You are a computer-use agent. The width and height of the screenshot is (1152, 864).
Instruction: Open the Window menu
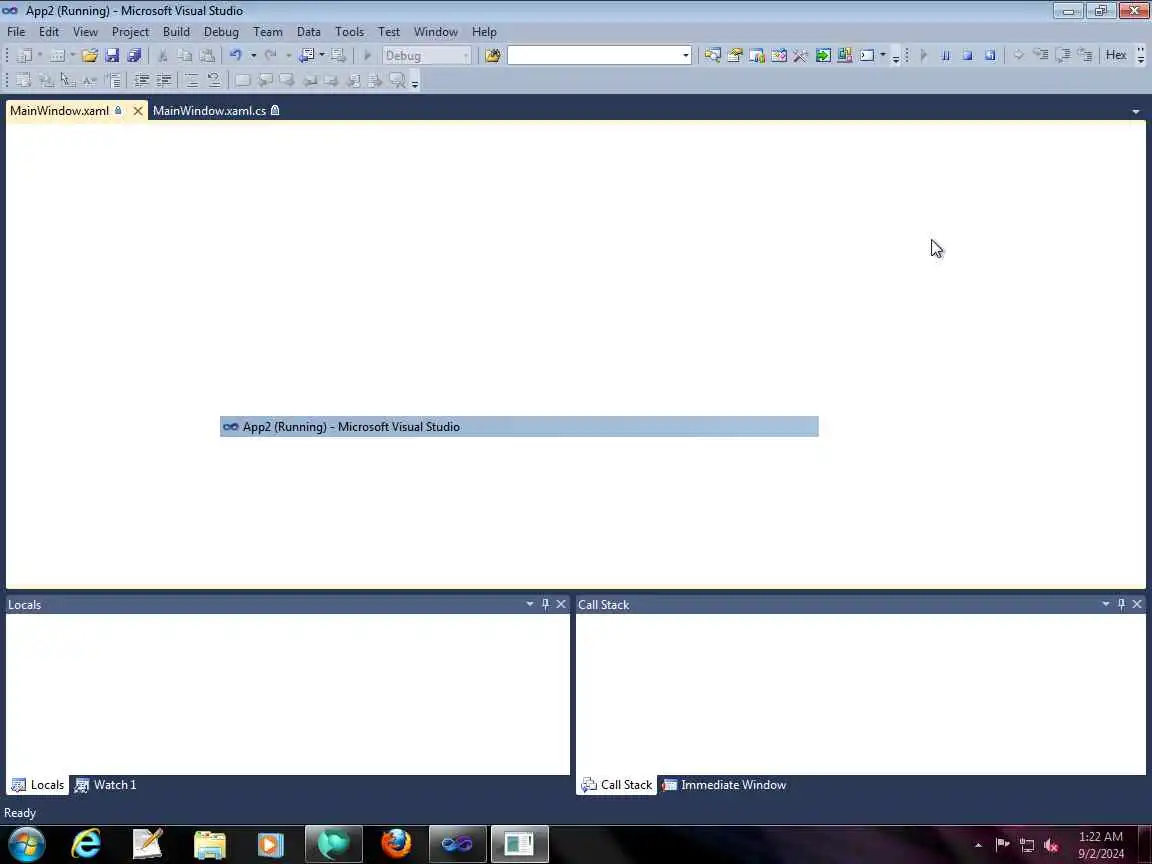coord(436,32)
